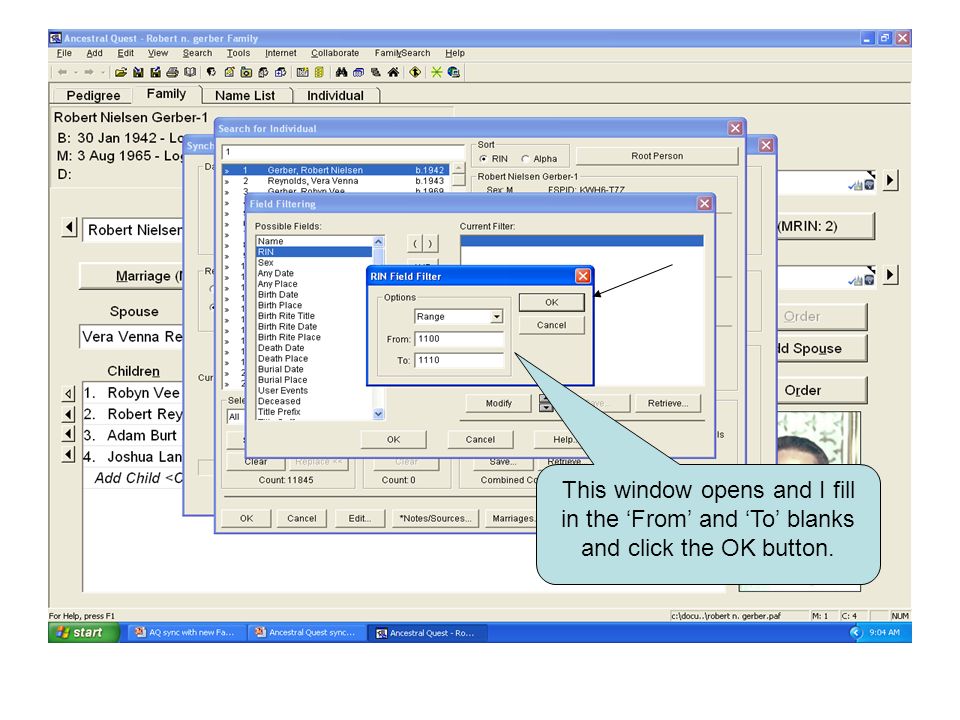Click OK in the Field Filtering dialog
The image size is (960, 720).
393,440
